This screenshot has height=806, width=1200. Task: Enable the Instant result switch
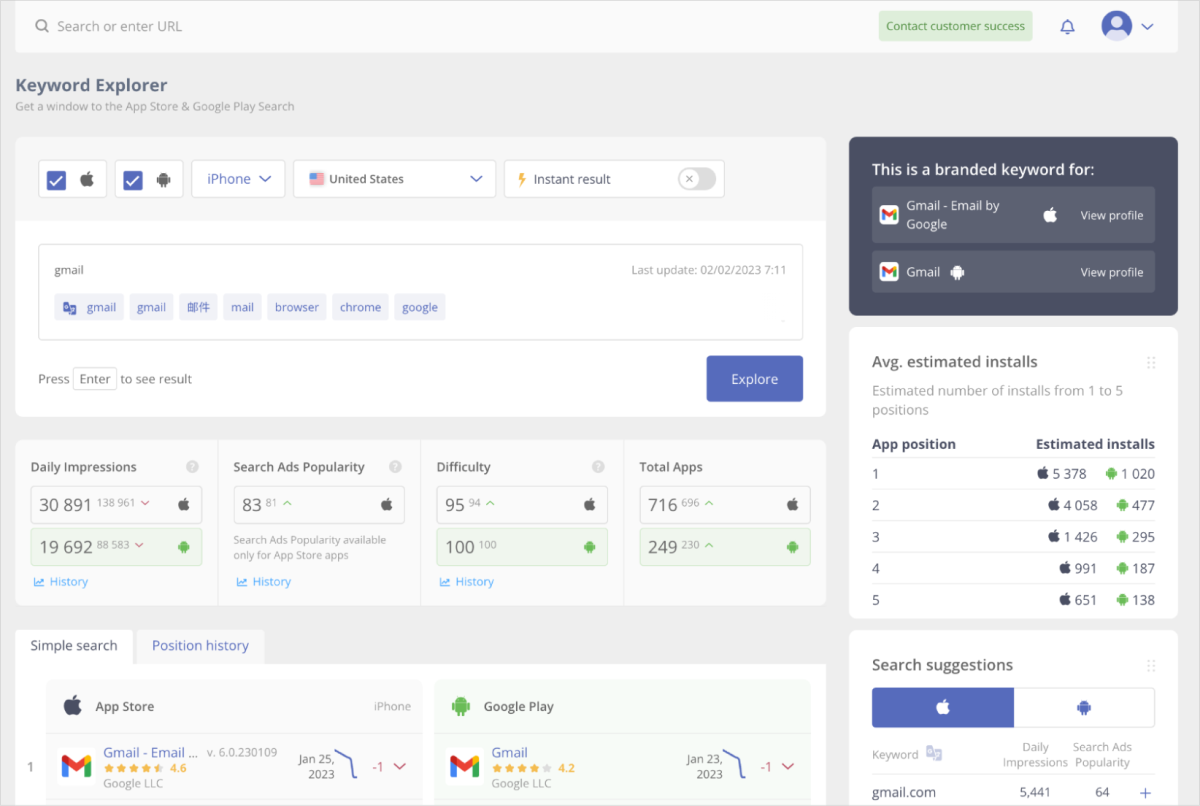click(x=697, y=179)
